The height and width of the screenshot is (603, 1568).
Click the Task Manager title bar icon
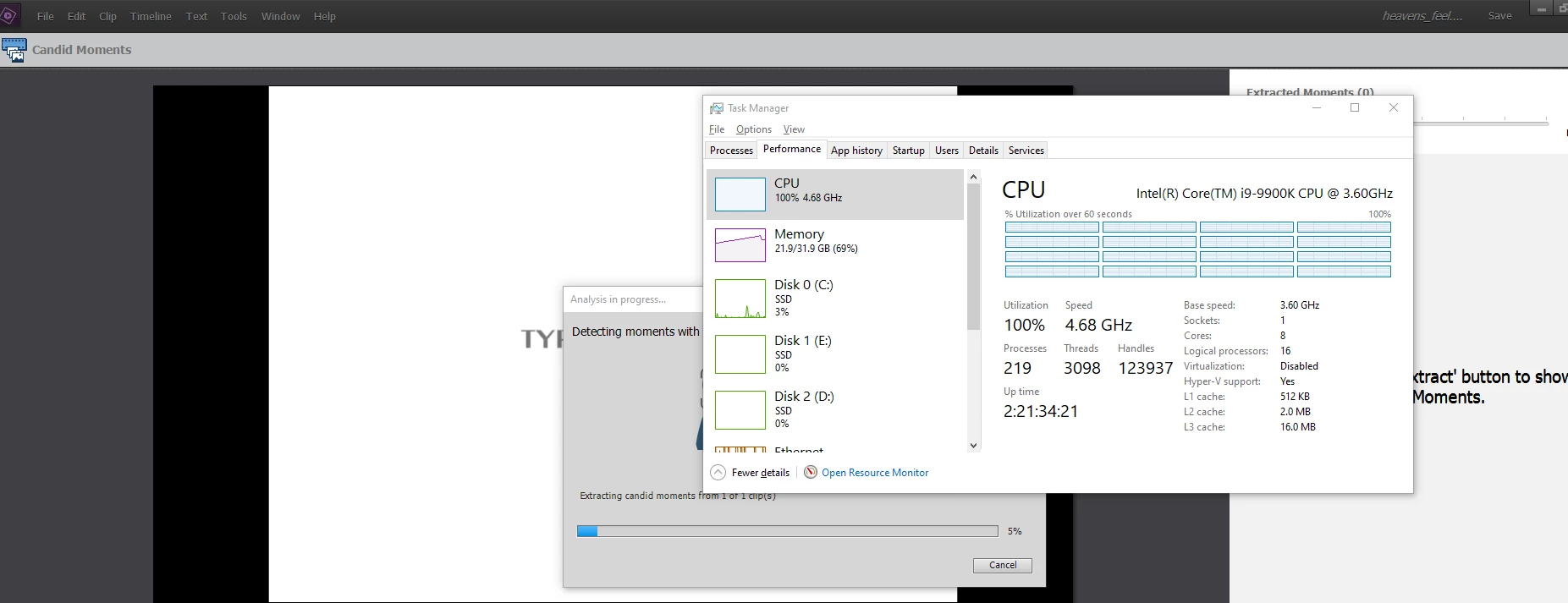tap(717, 108)
